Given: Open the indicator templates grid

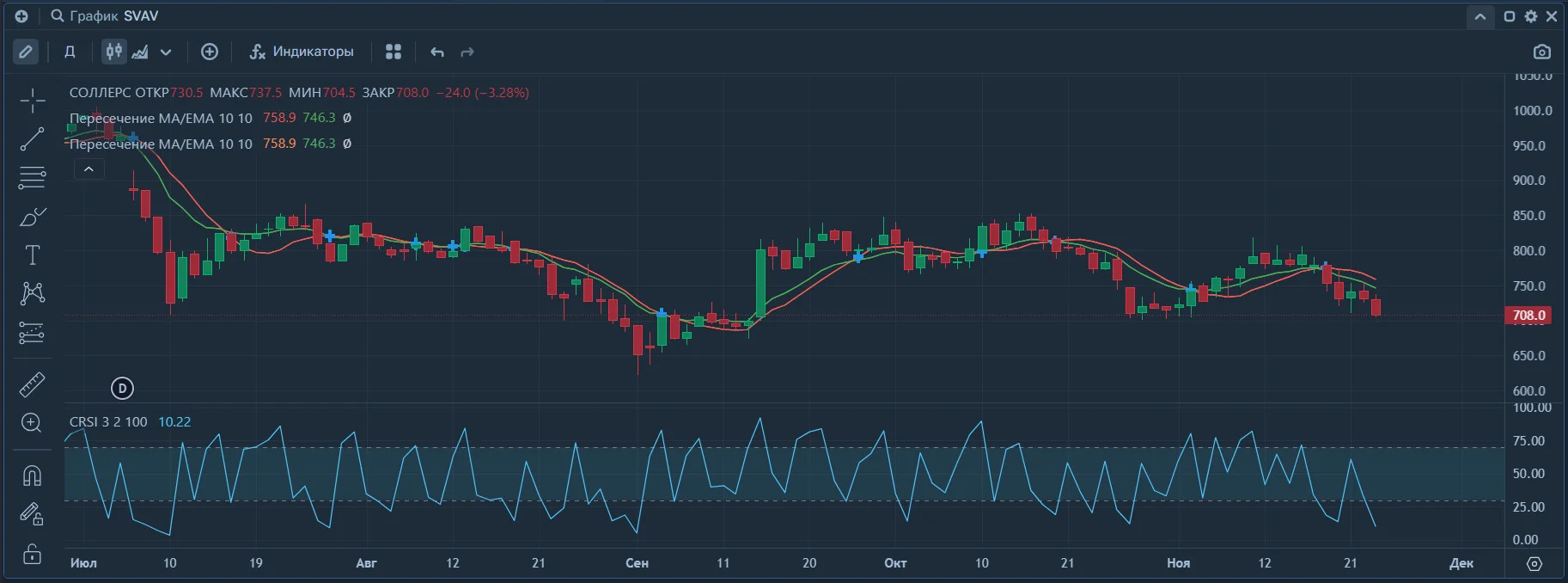Looking at the screenshot, I should (394, 52).
